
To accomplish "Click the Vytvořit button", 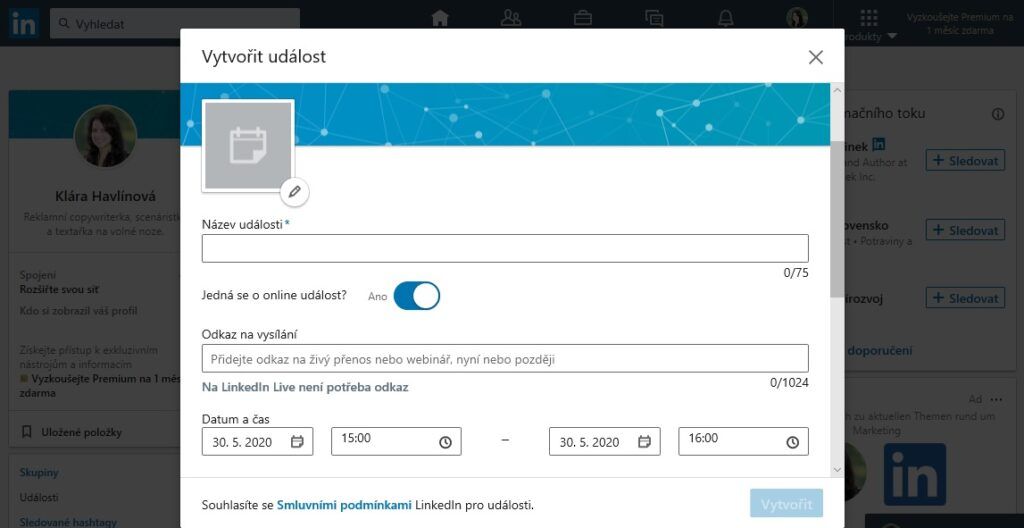I will click(x=786, y=504).
